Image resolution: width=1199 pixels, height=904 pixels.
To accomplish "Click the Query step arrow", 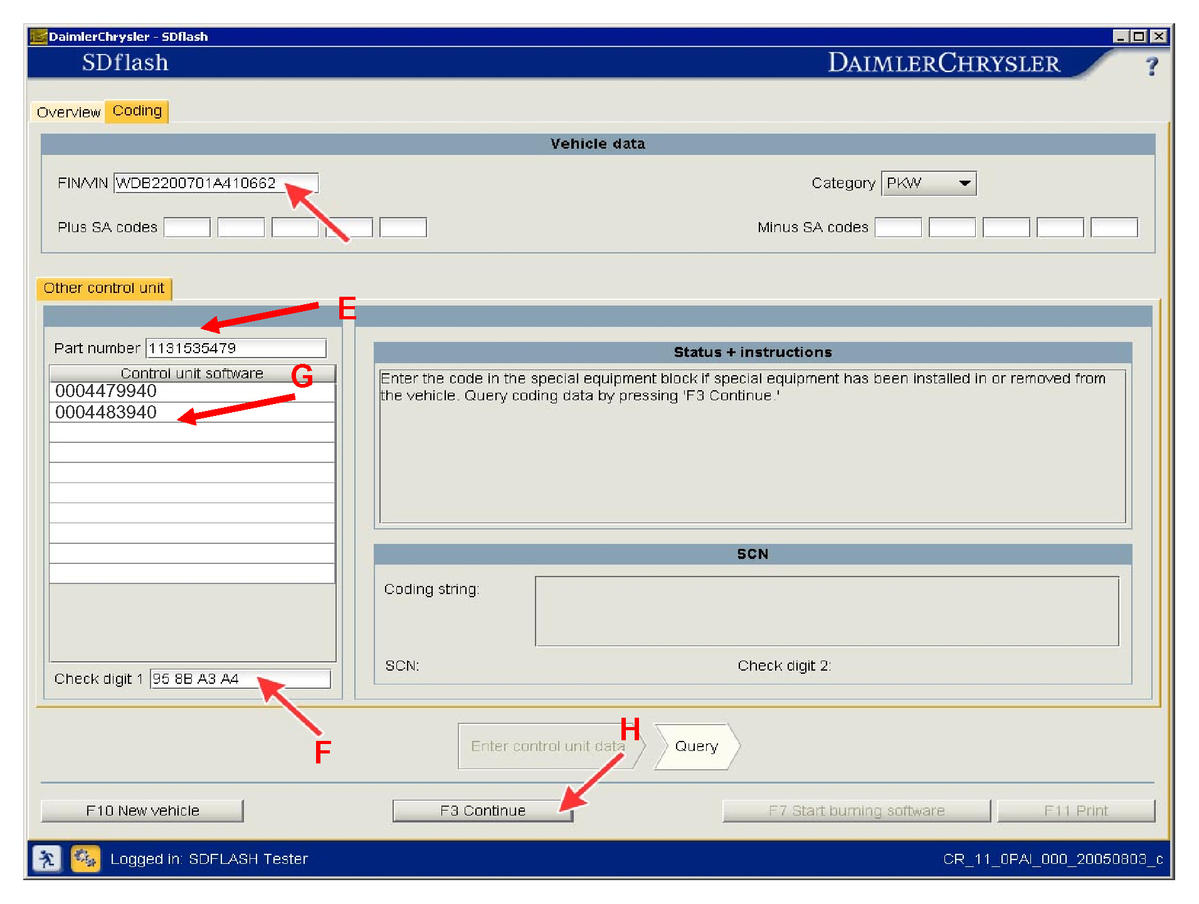I will click(696, 746).
